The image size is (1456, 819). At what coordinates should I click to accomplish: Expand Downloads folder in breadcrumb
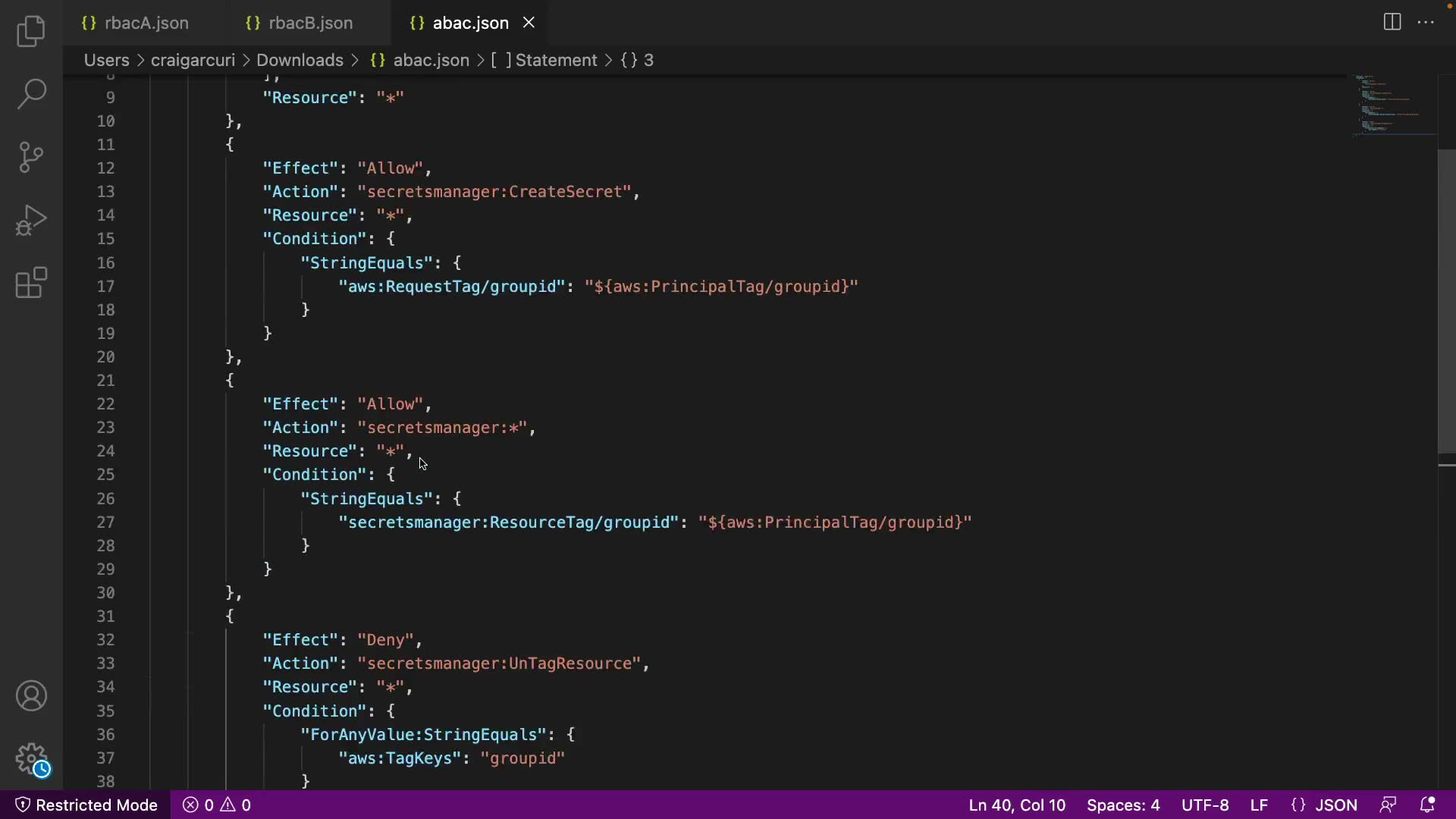pos(300,60)
